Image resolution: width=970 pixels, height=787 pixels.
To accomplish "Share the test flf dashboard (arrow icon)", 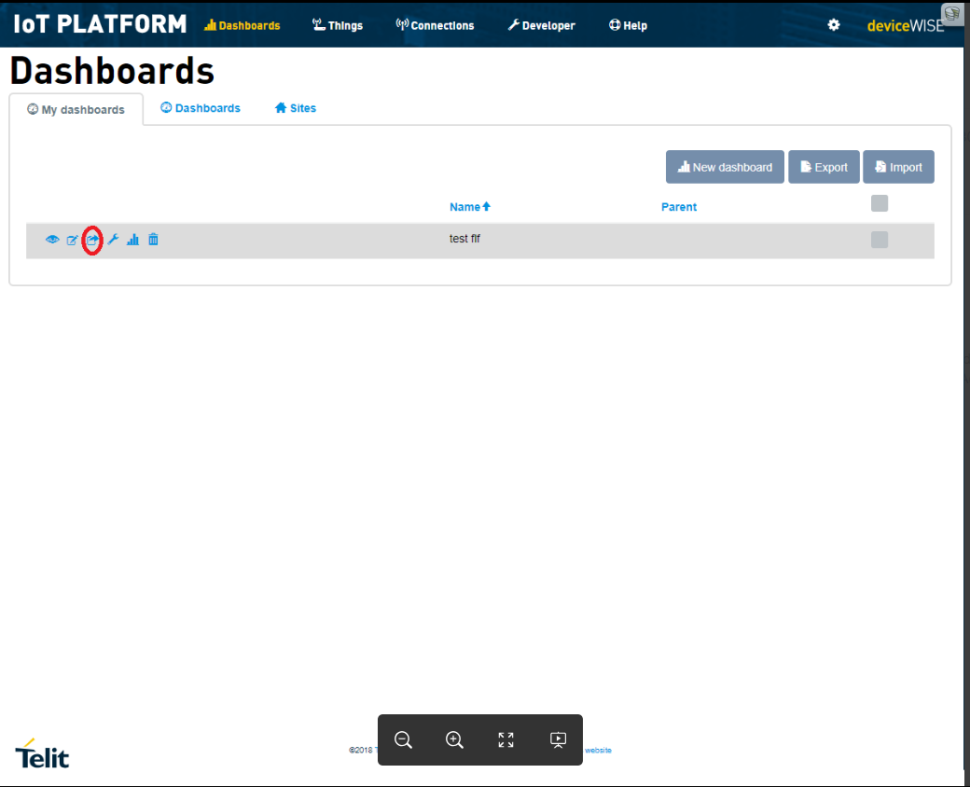I will click(92, 239).
